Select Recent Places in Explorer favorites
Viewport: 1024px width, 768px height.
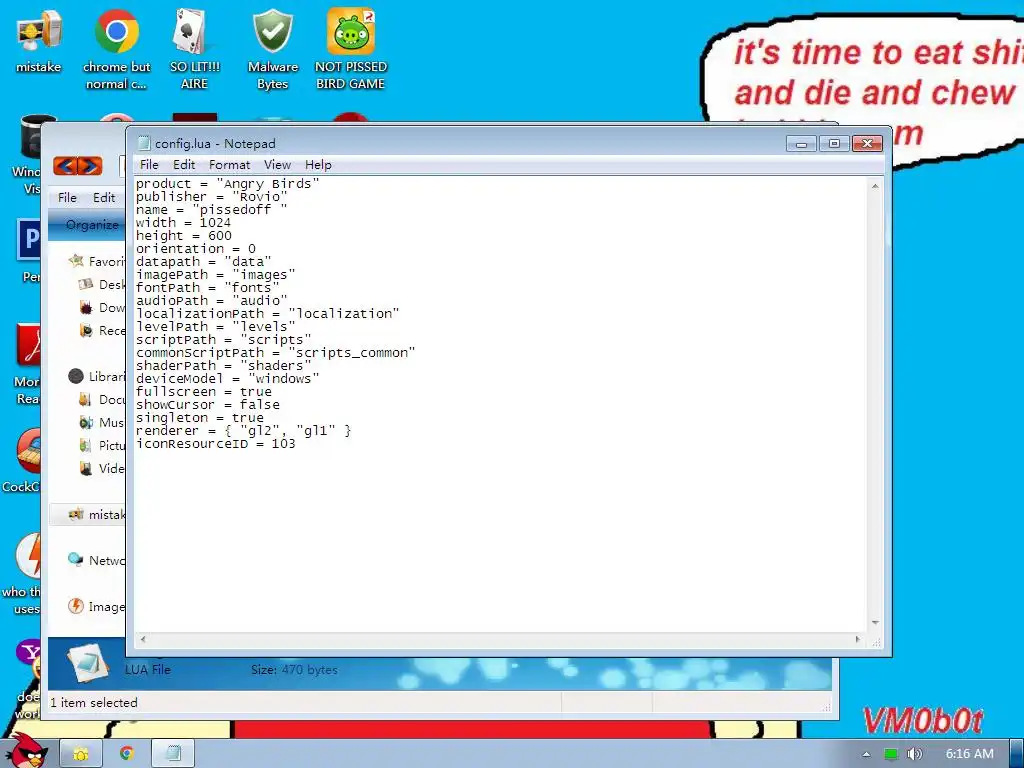[x=103, y=330]
